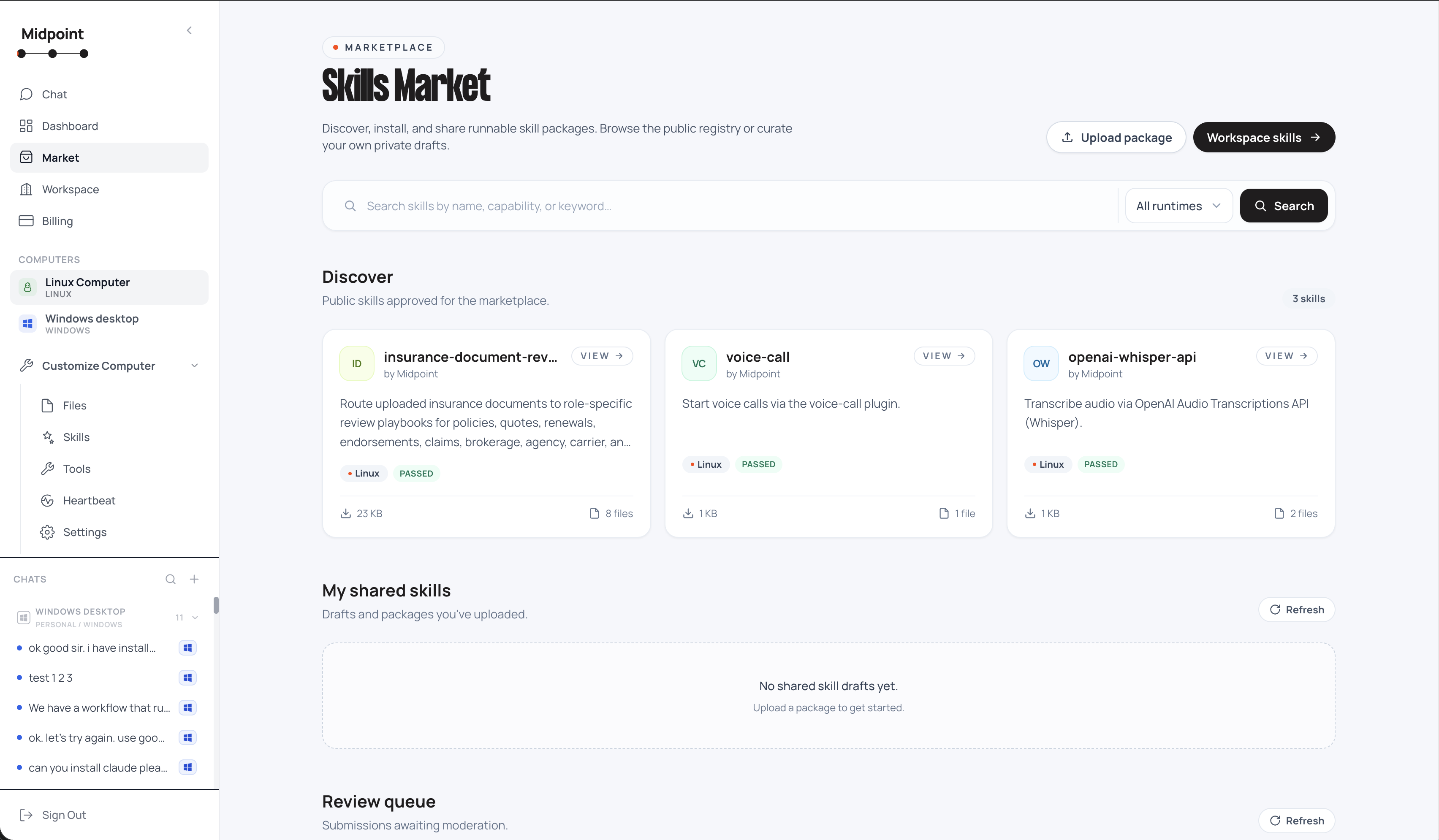View the voice-call skill
The height and width of the screenshot is (840, 1439).
coord(944,356)
